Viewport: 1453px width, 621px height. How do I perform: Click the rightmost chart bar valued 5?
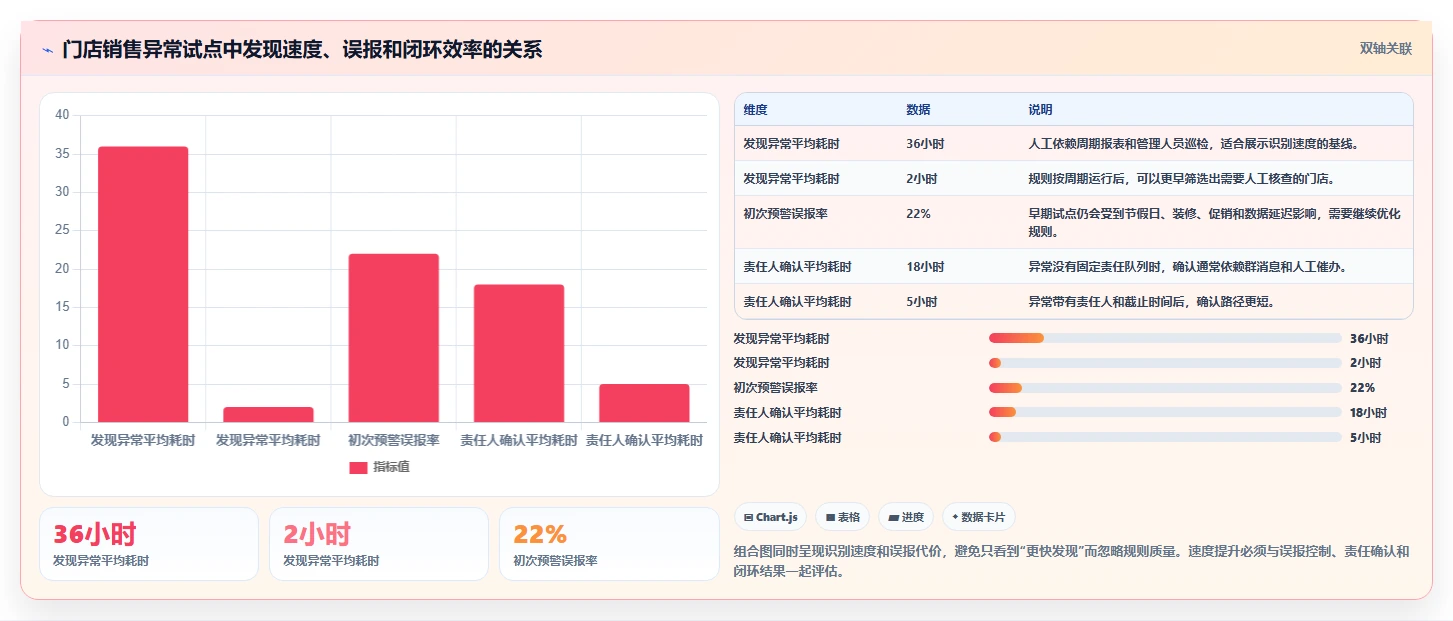pos(644,403)
